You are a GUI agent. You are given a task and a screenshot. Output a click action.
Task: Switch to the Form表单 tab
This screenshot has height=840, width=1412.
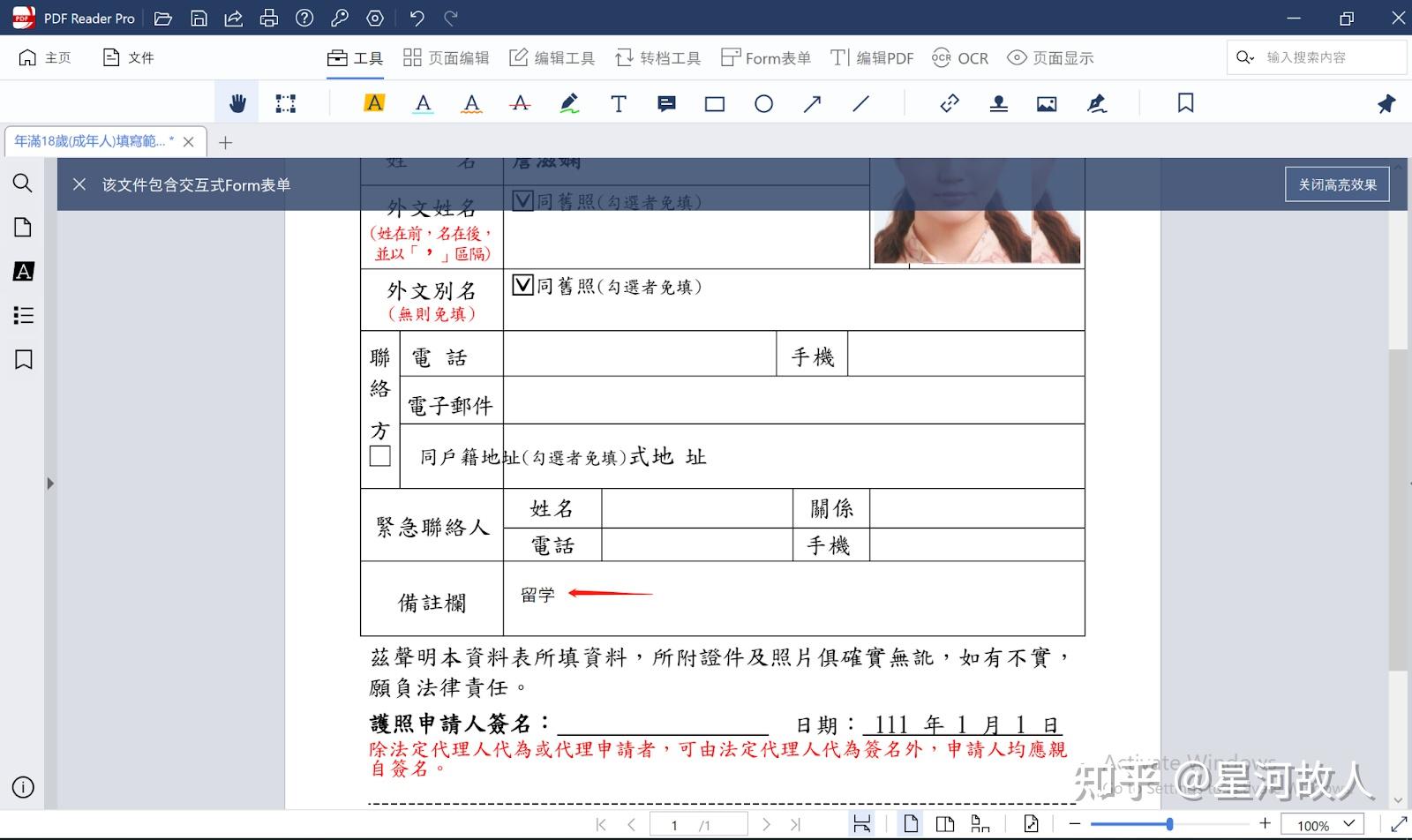tap(764, 57)
